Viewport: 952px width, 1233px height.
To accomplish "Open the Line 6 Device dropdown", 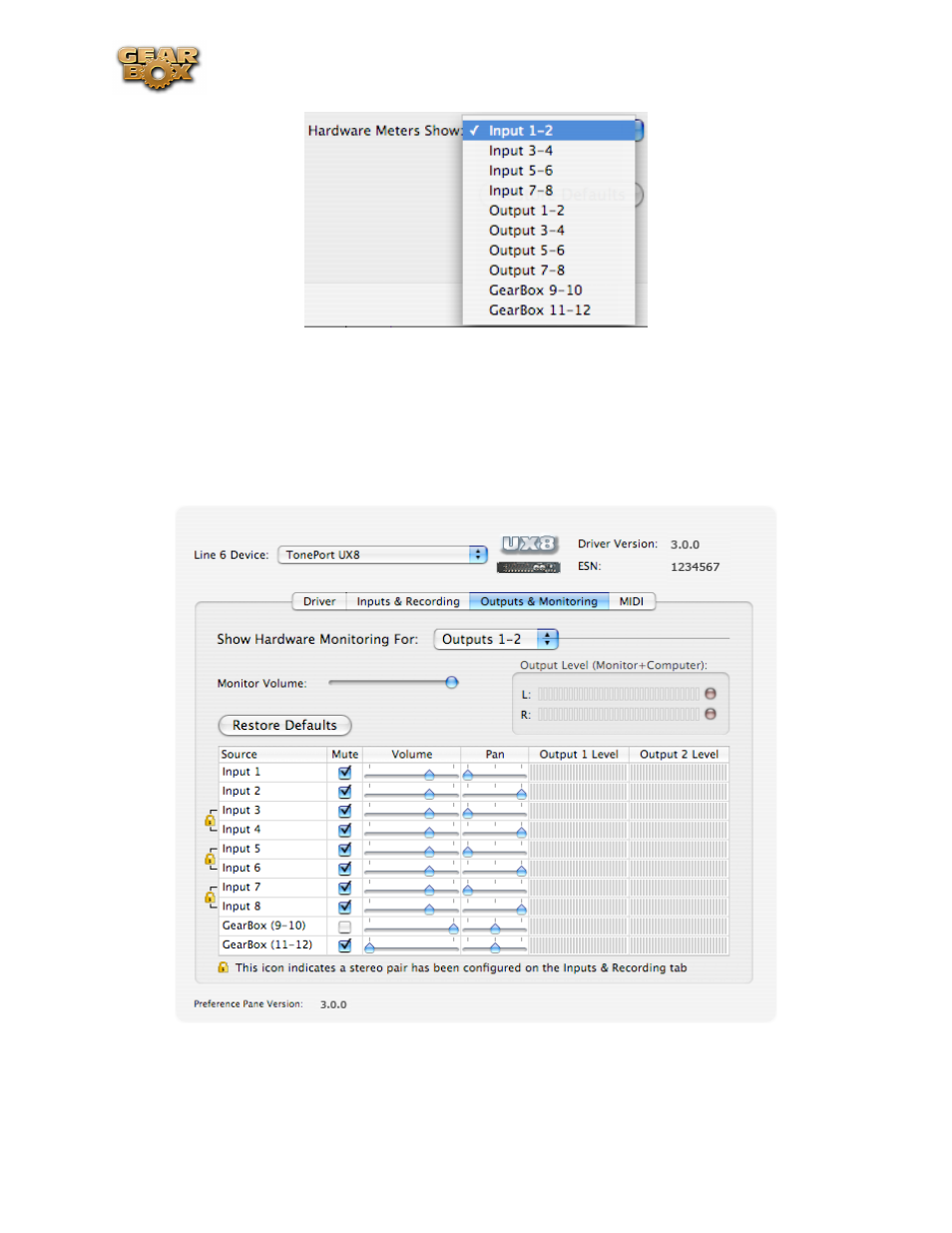I will (x=382, y=554).
